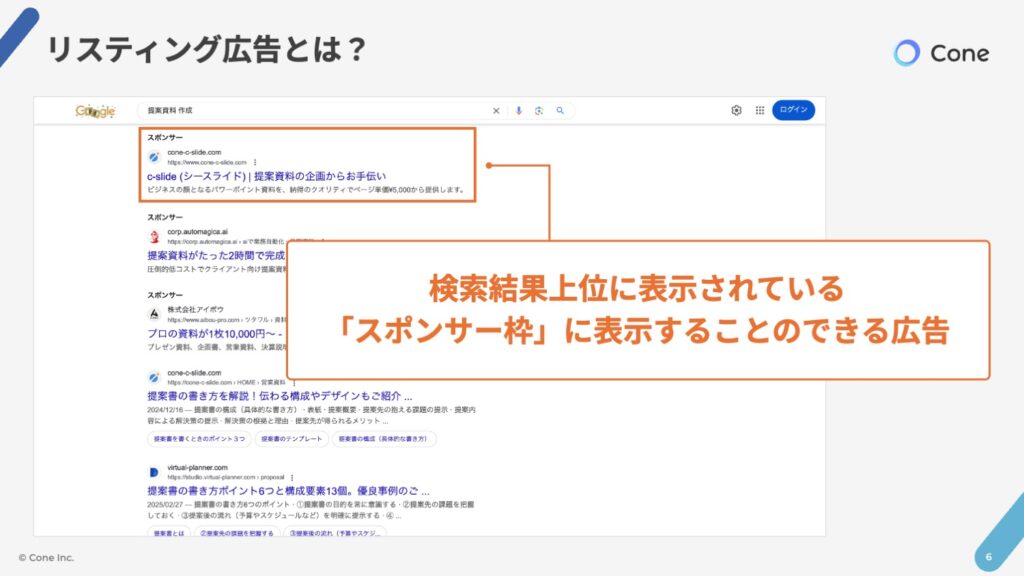Viewport: 1024px width, 576px height.
Task: Click the 株式会社アイボウ favicon
Action: (154, 314)
